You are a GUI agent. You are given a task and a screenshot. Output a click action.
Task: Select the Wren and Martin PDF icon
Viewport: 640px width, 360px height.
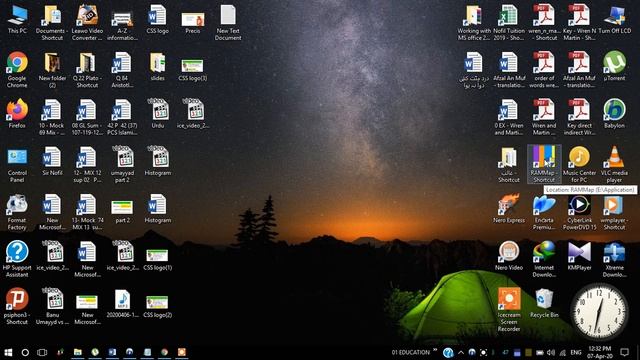point(544,117)
